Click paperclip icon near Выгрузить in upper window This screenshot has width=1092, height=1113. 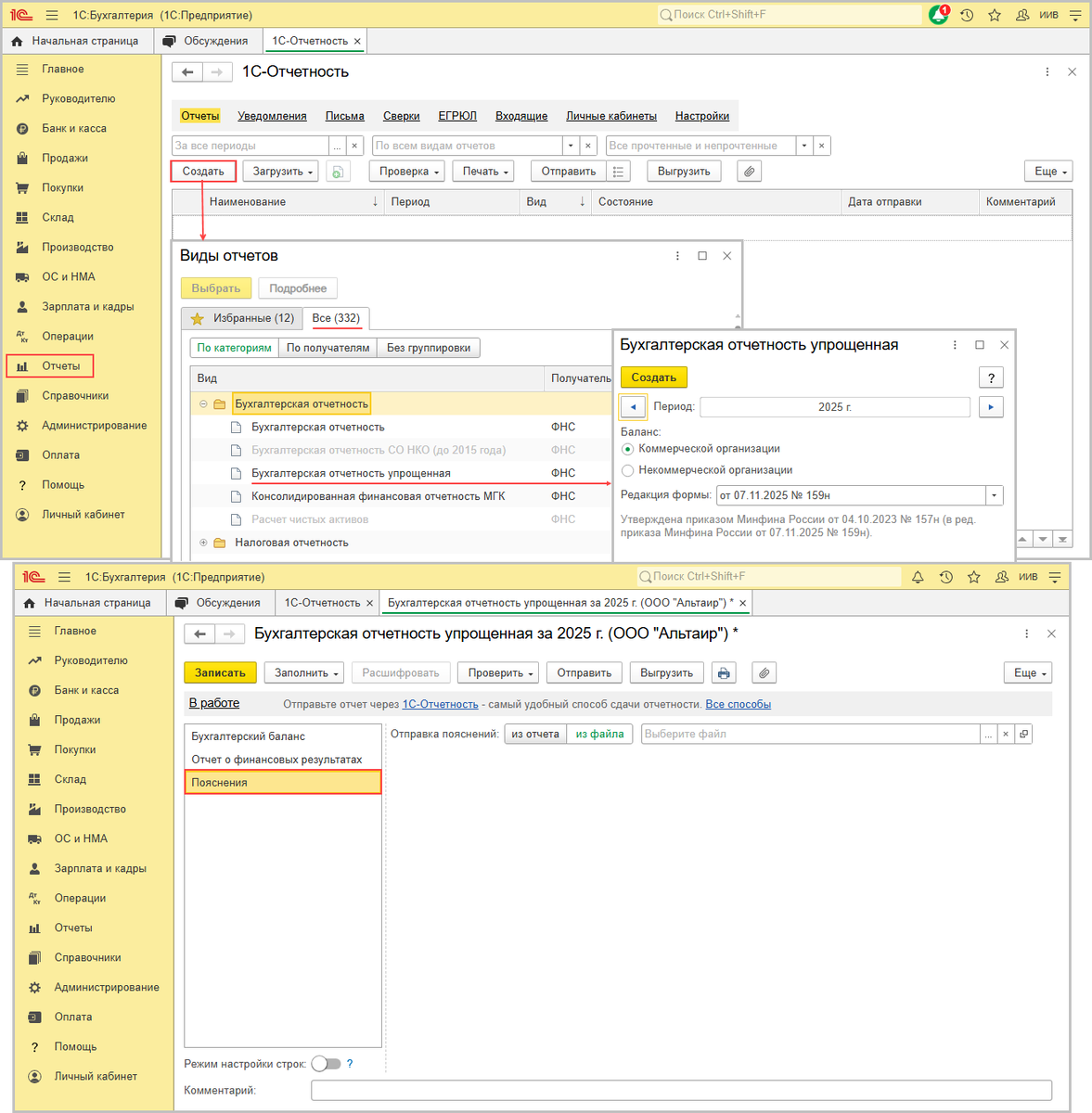click(x=749, y=172)
